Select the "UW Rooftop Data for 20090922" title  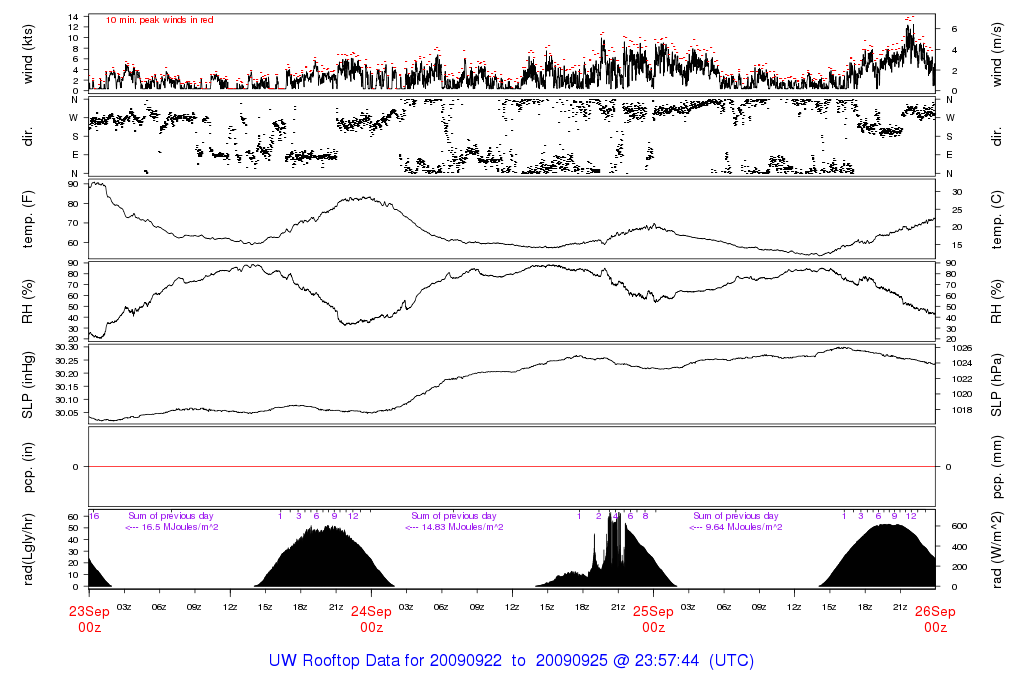coord(385,660)
